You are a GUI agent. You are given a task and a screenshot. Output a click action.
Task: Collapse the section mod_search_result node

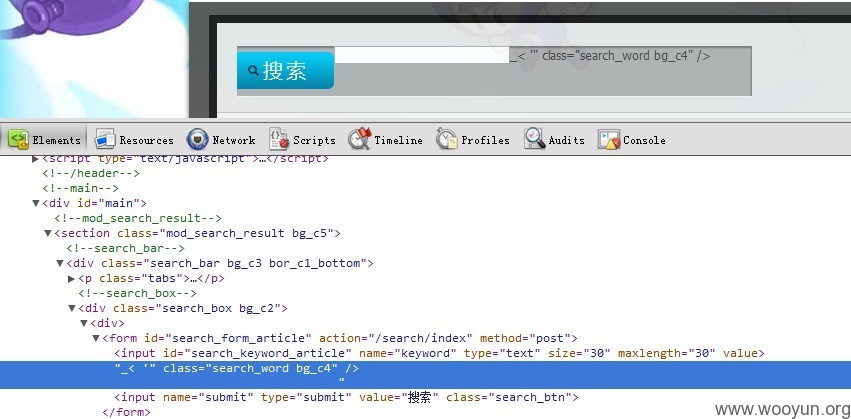48,233
